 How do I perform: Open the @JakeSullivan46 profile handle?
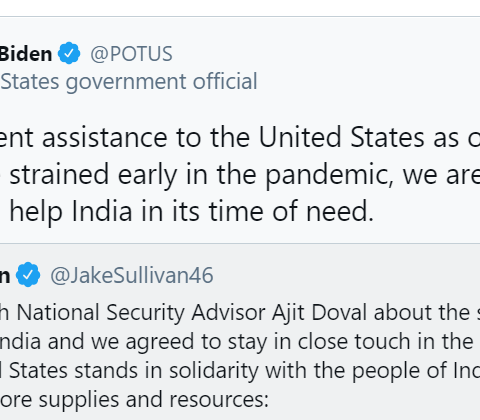[x=132, y=275]
